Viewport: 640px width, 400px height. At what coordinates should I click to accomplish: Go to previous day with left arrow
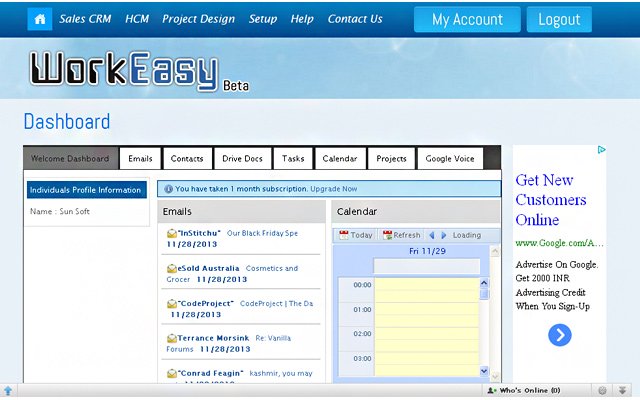(431, 235)
